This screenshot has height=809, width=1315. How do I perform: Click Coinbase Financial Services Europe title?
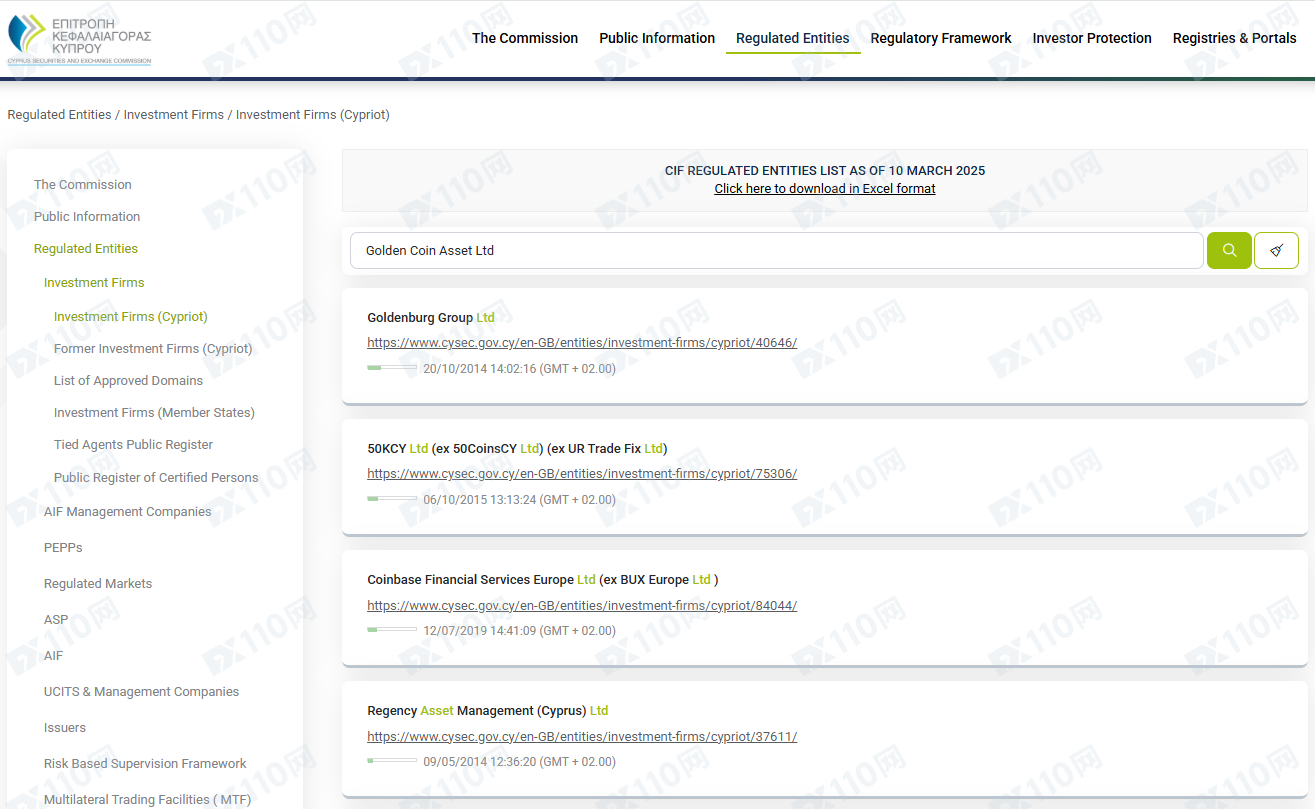[x=542, y=580]
